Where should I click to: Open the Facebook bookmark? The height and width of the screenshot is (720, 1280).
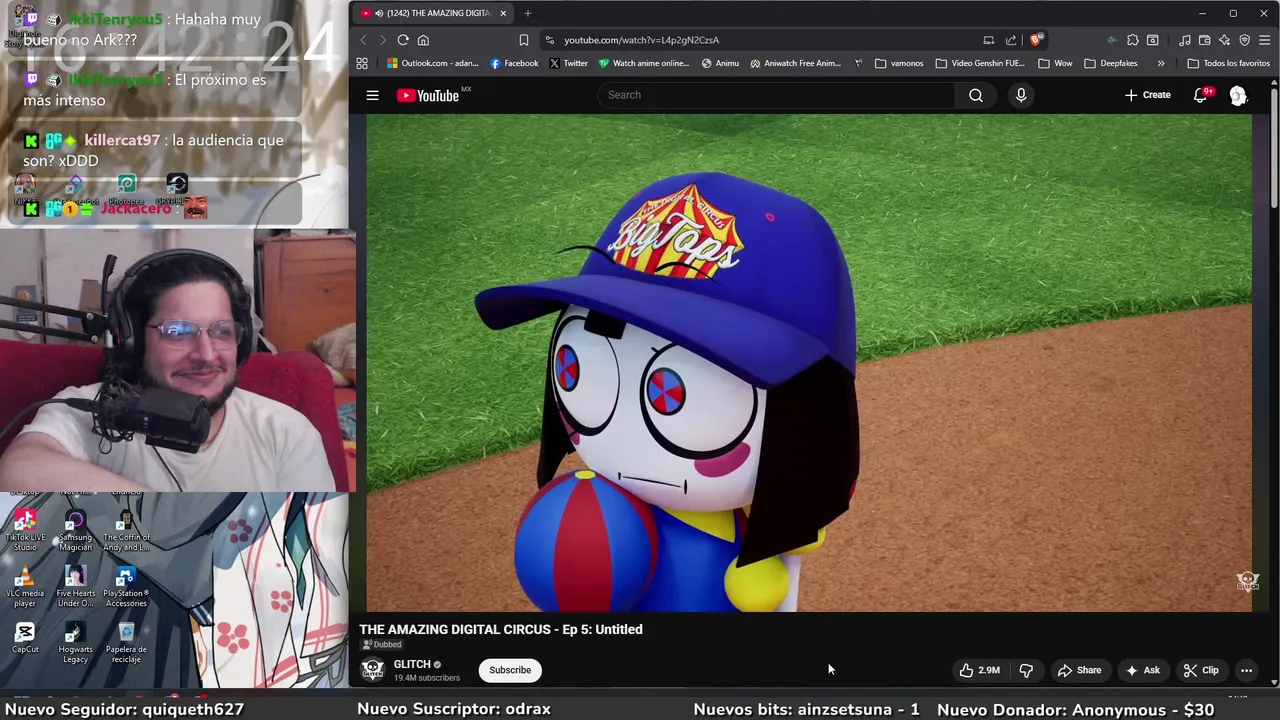pyautogui.click(x=514, y=63)
